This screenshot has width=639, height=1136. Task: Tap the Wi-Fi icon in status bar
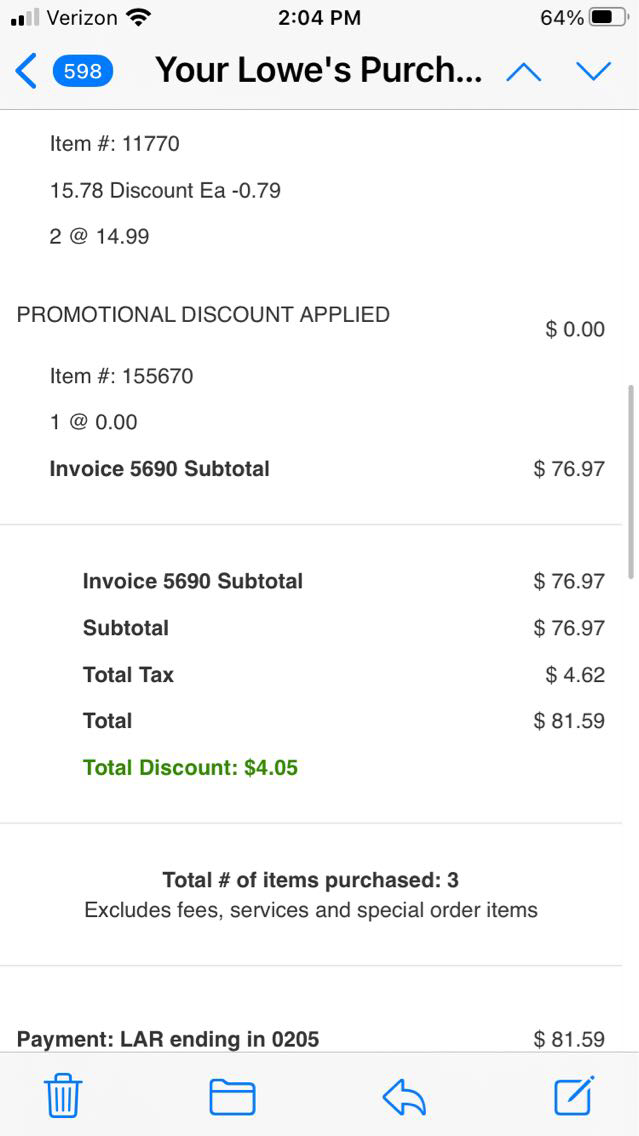click(x=139, y=18)
